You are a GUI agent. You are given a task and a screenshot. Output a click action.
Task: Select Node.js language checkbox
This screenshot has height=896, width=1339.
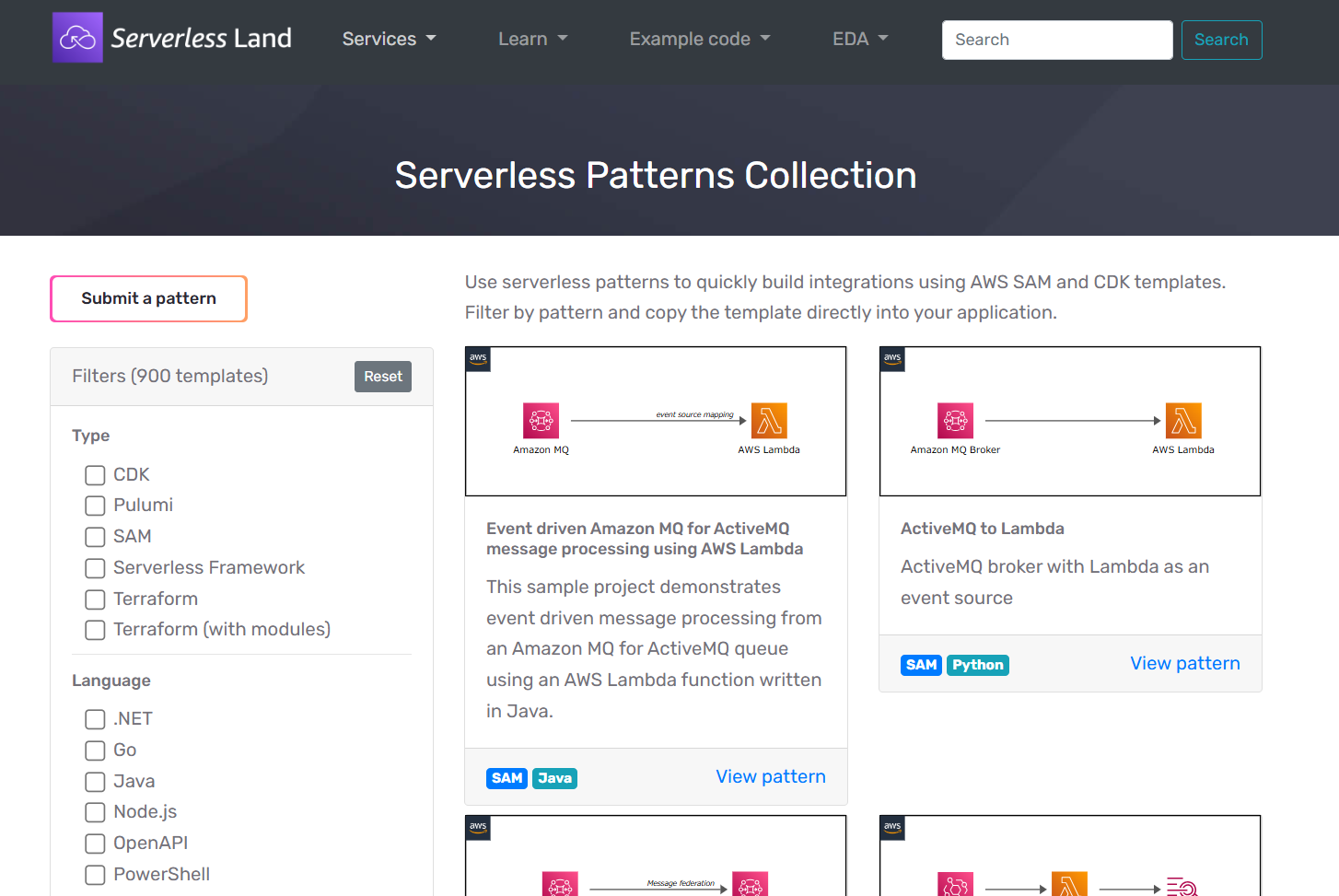[x=95, y=812]
